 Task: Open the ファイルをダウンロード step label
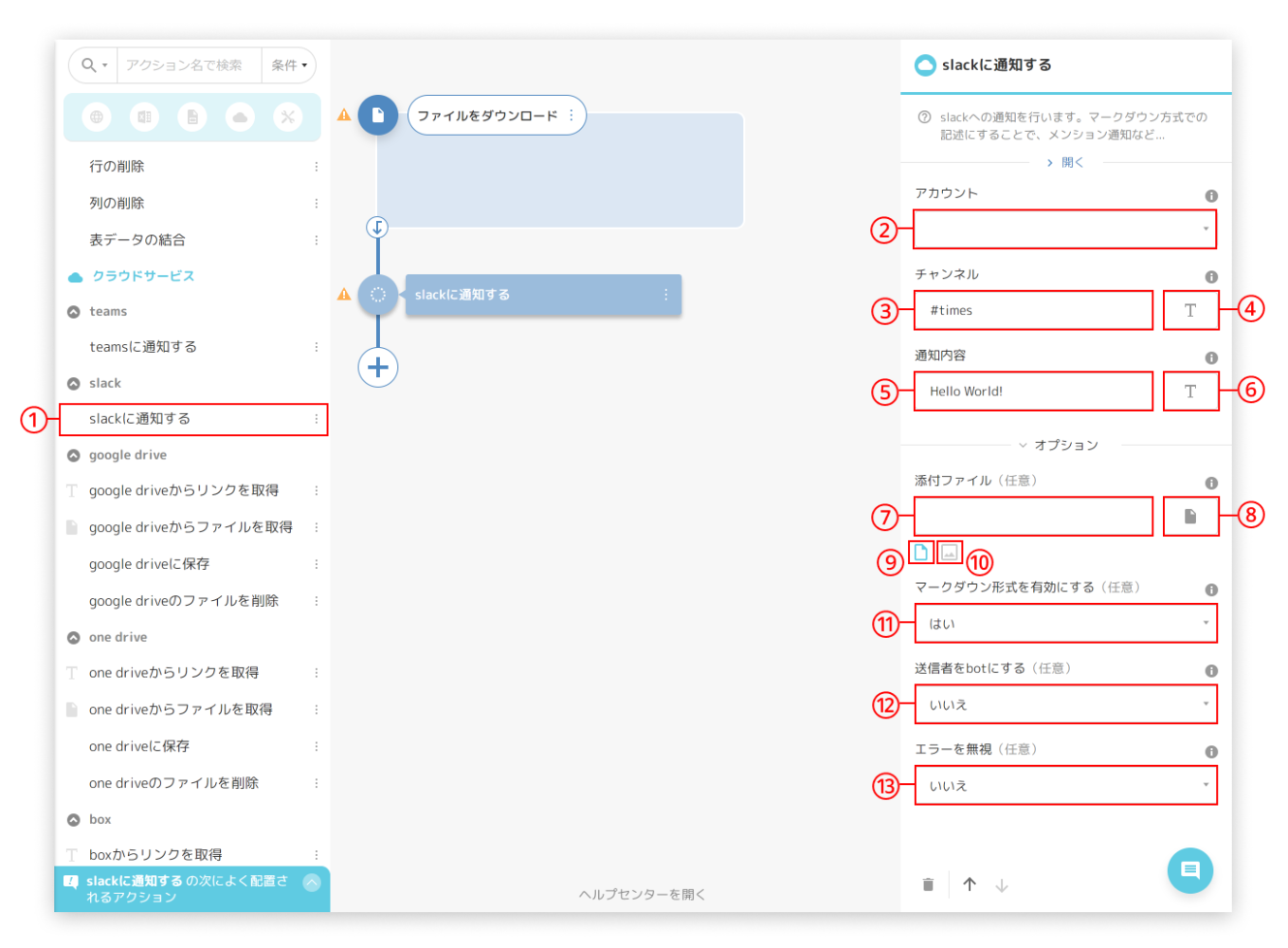click(x=487, y=116)
